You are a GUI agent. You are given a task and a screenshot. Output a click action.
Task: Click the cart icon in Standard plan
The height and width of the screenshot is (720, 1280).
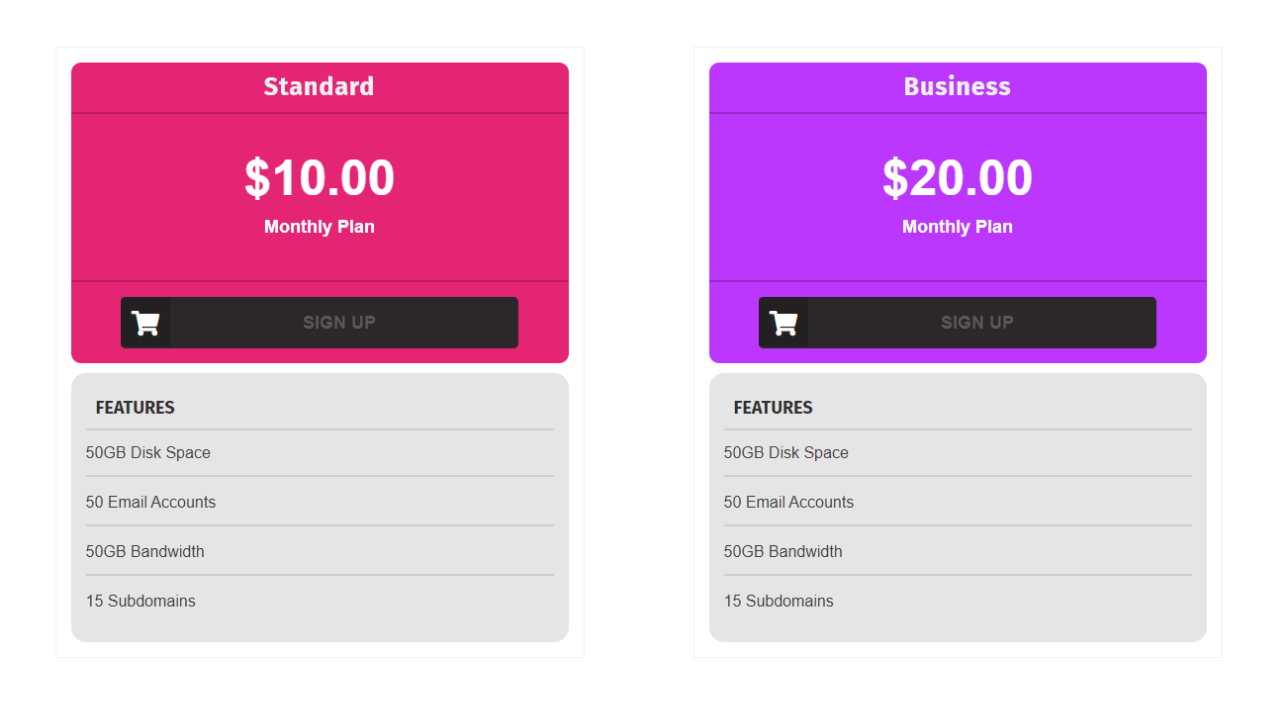tap(146, 323)
